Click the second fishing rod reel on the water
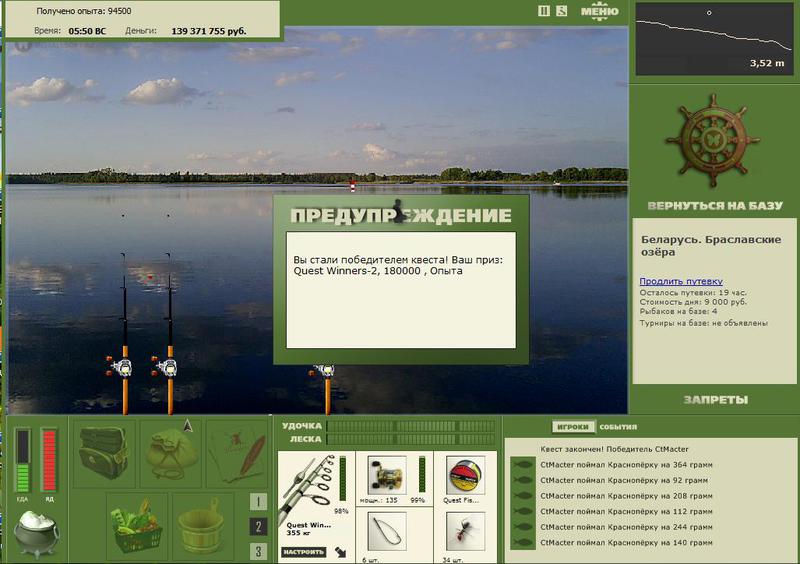The width and height of the screenshot is (800, 564). (x=167, y=367)
